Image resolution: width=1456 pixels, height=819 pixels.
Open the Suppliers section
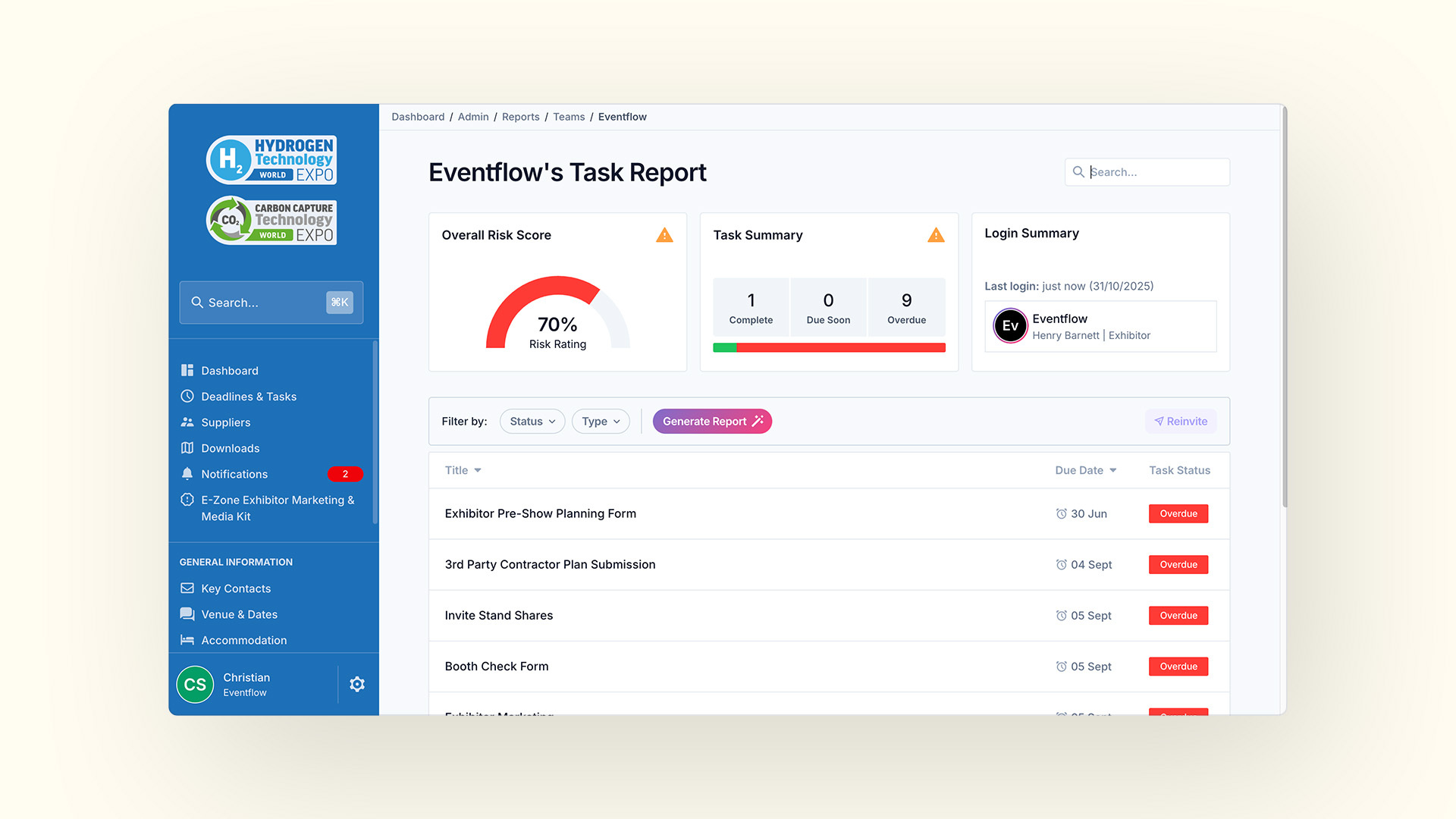point(225,422)
